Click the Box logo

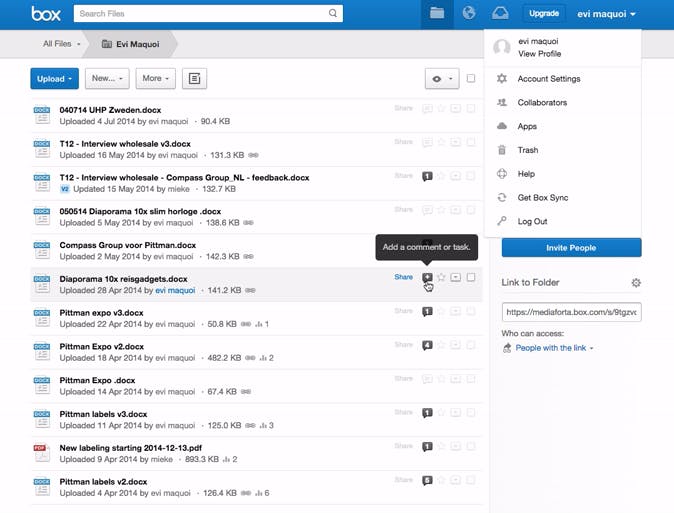46,14
